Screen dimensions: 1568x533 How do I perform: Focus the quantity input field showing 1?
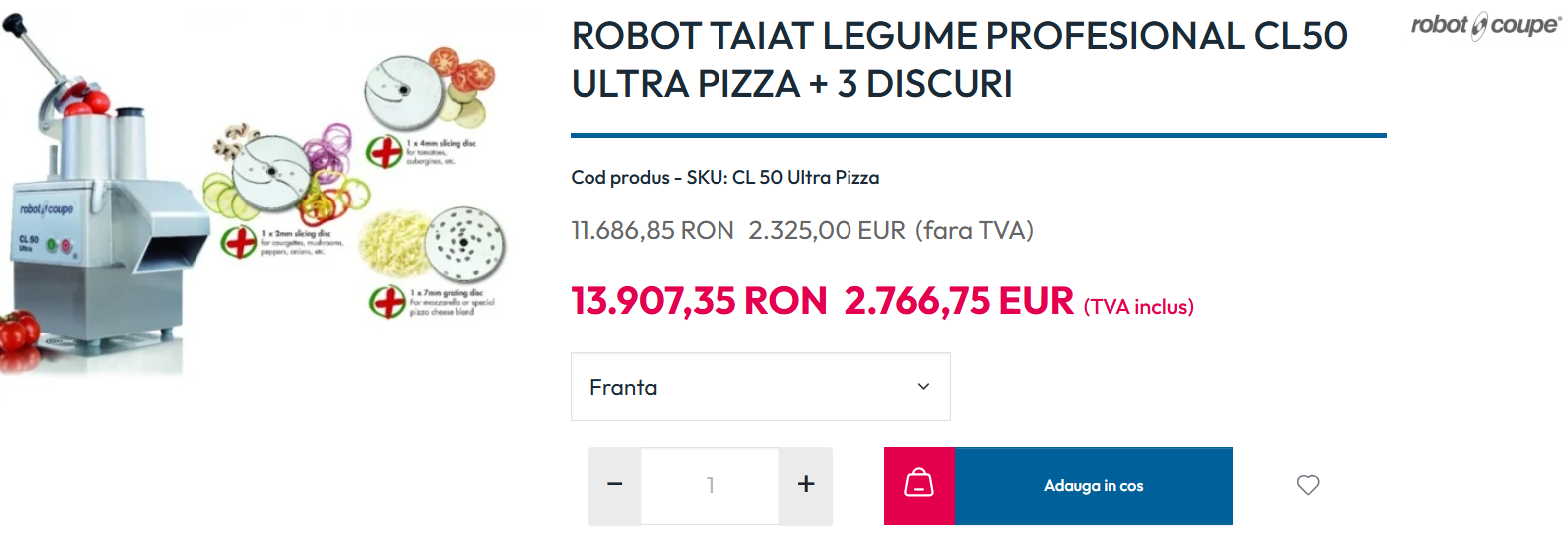point(711,485)
